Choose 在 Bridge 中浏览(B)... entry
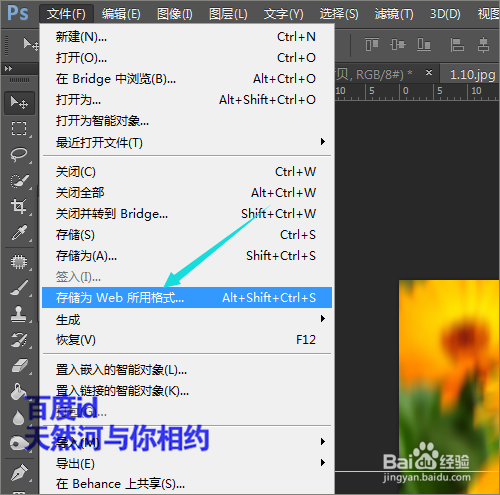The image size is (500, 495). coord(187,79)
